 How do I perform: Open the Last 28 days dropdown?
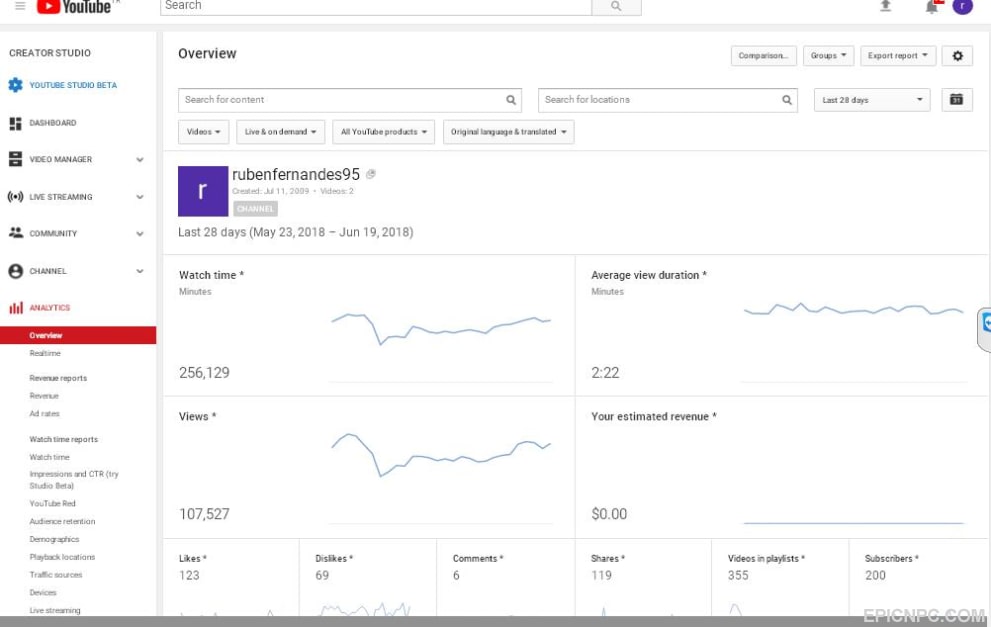click(872, 100)
